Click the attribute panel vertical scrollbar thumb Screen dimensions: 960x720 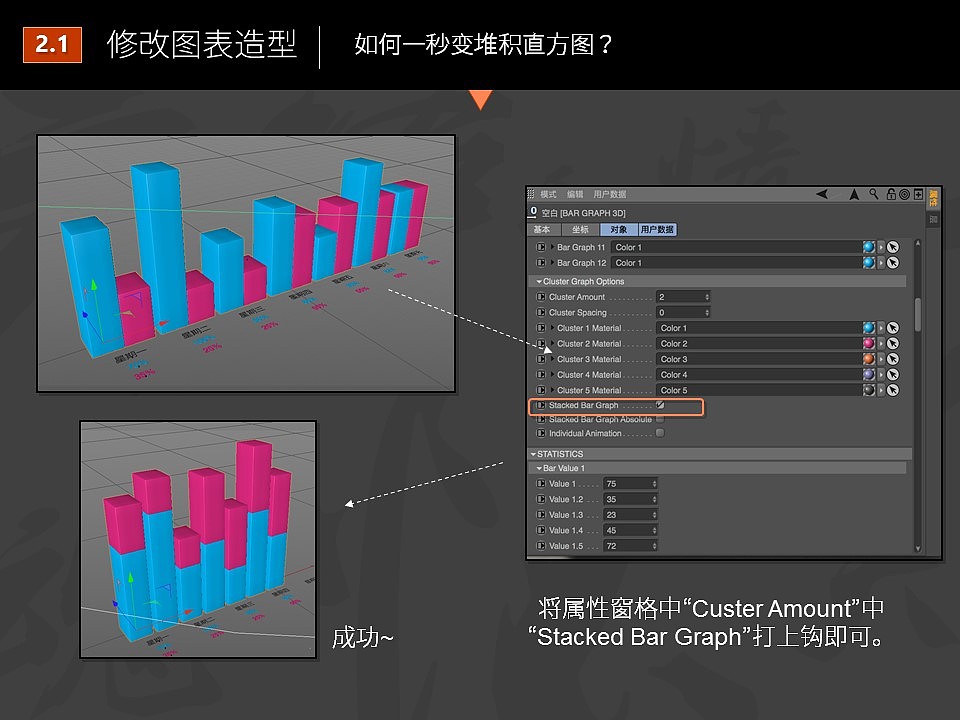(x=918, y=314)
